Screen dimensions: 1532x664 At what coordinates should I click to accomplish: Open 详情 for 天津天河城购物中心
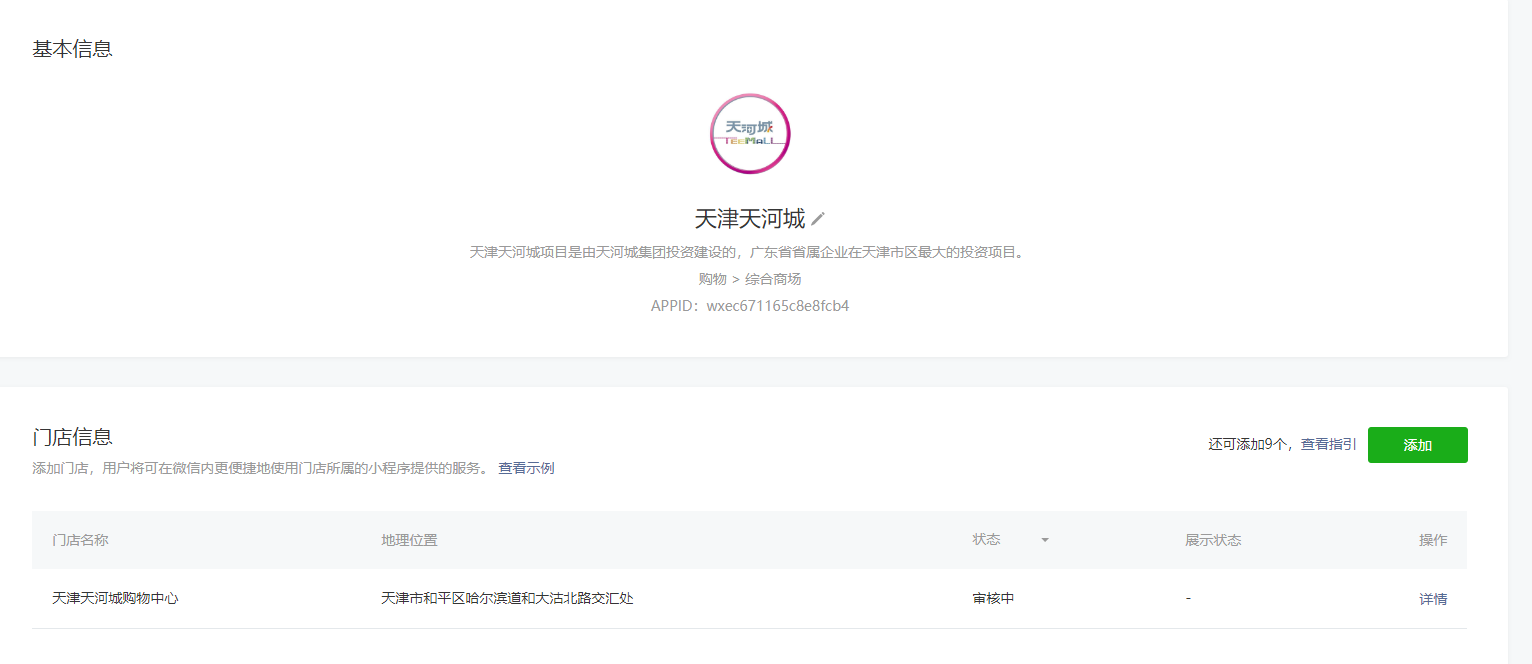pyautogui.click(x=1433, y=599)
